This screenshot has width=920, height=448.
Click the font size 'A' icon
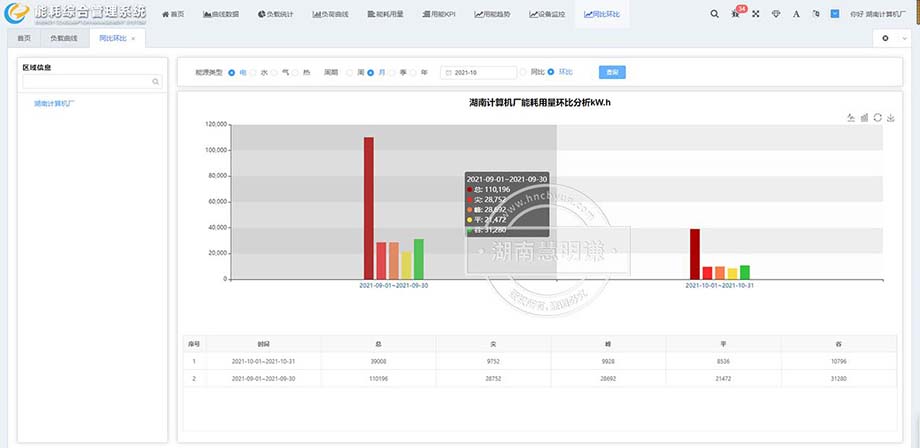[x=796, y=15]
